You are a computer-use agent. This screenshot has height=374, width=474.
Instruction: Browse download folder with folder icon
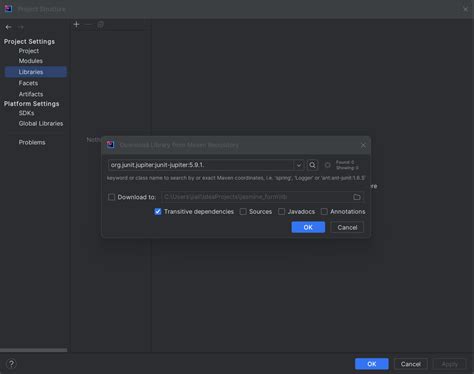click(357, 197)
